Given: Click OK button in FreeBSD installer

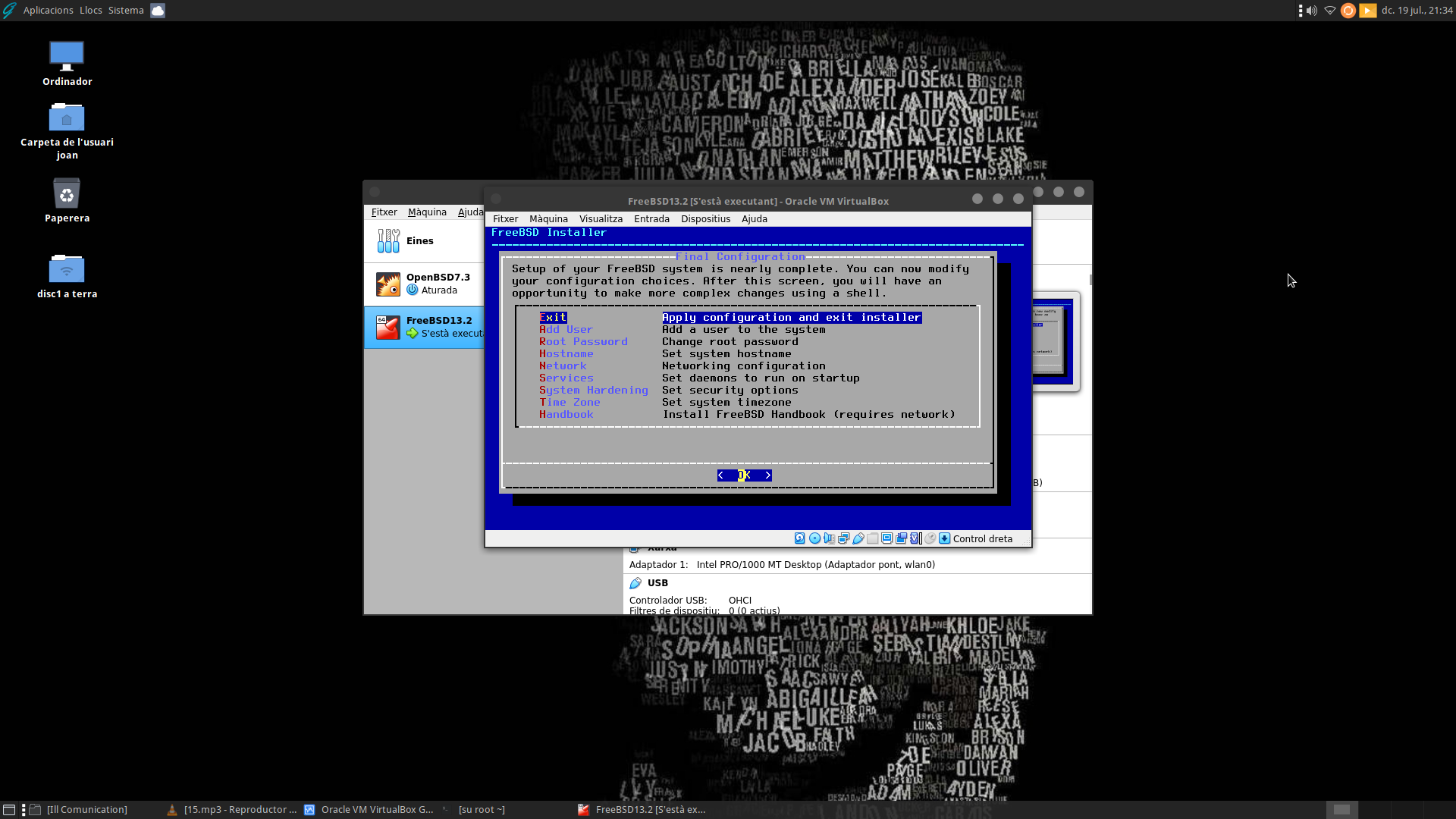Looking at the screenshot, I should 744,475.
